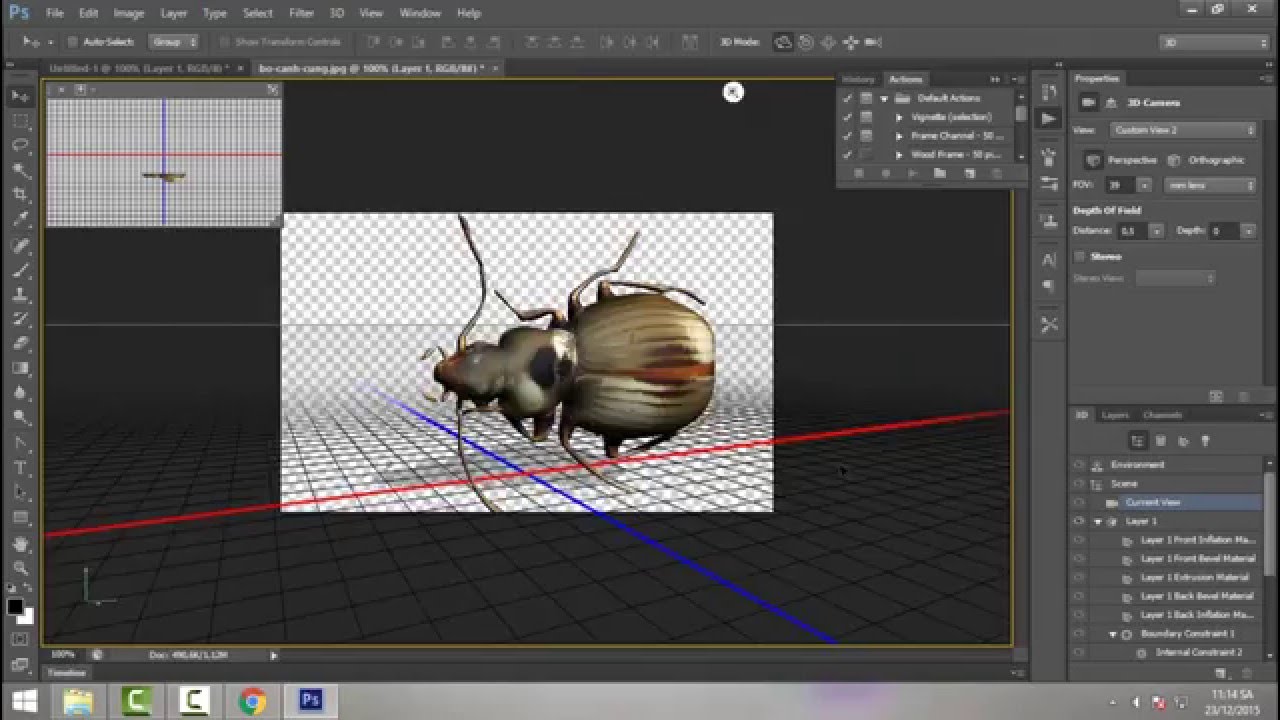
Task: Click the FOV input field
Action: click(x=1120, y=185)
